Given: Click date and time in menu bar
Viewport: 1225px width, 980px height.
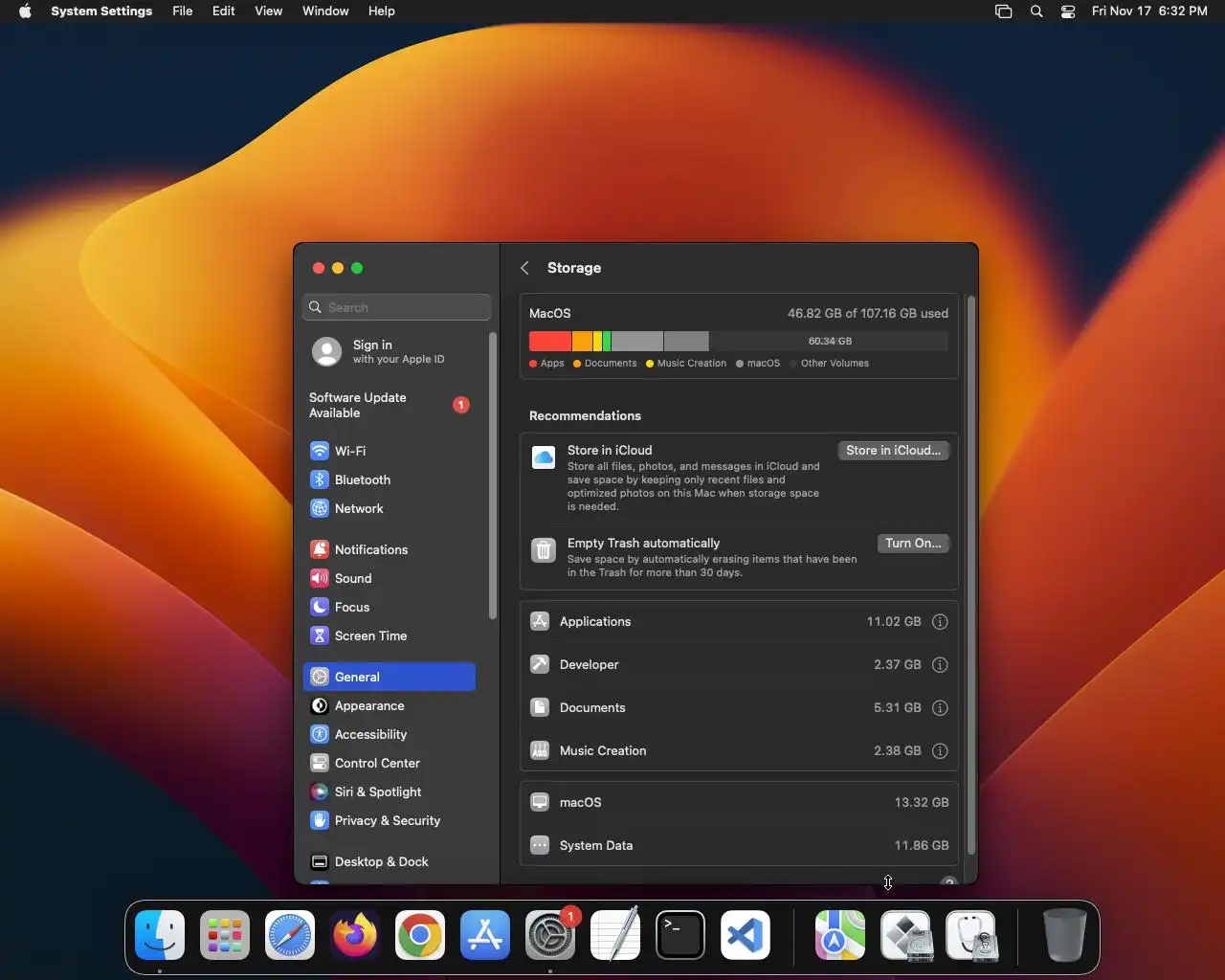Looking at the screenshot, I should [x=1149, y=11].
